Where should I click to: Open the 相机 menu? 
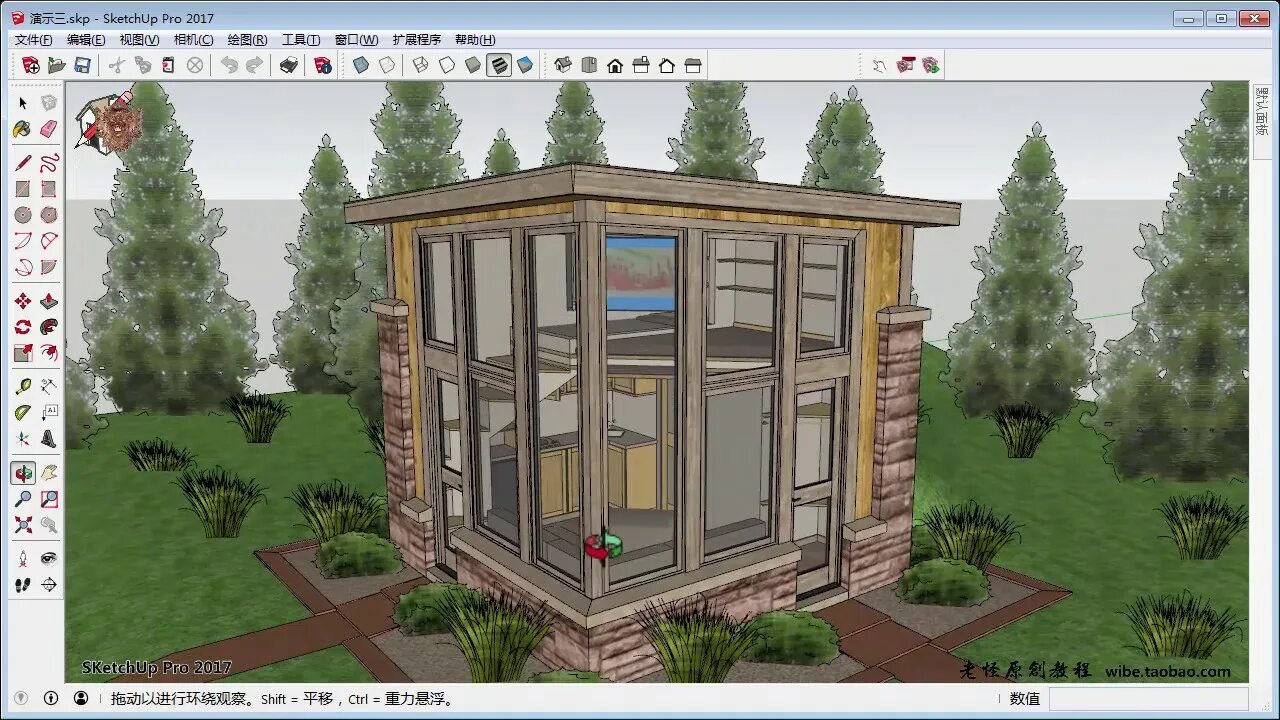coord(193,39)
